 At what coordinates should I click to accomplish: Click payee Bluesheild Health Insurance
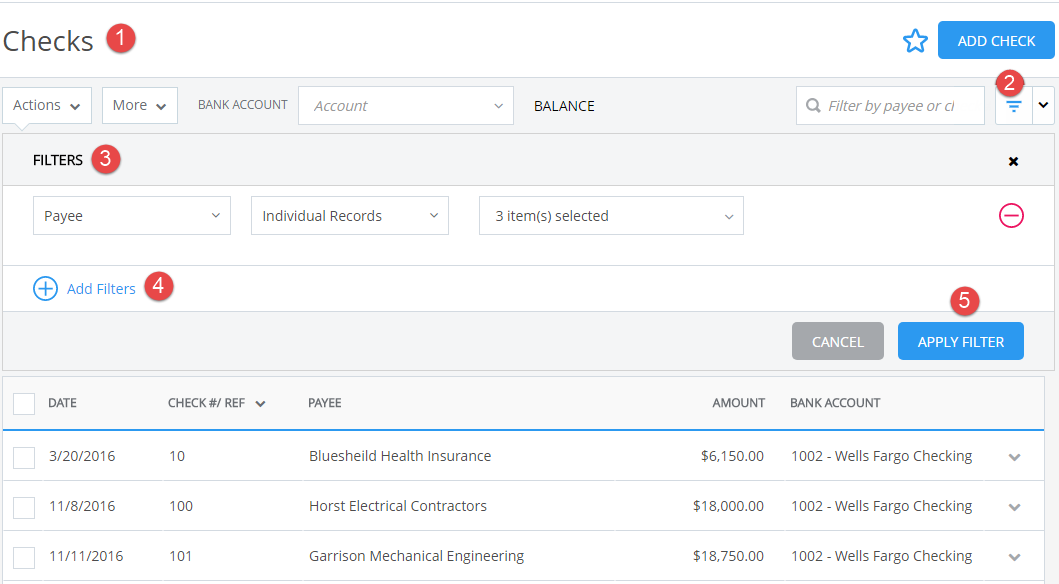point(400,456)
